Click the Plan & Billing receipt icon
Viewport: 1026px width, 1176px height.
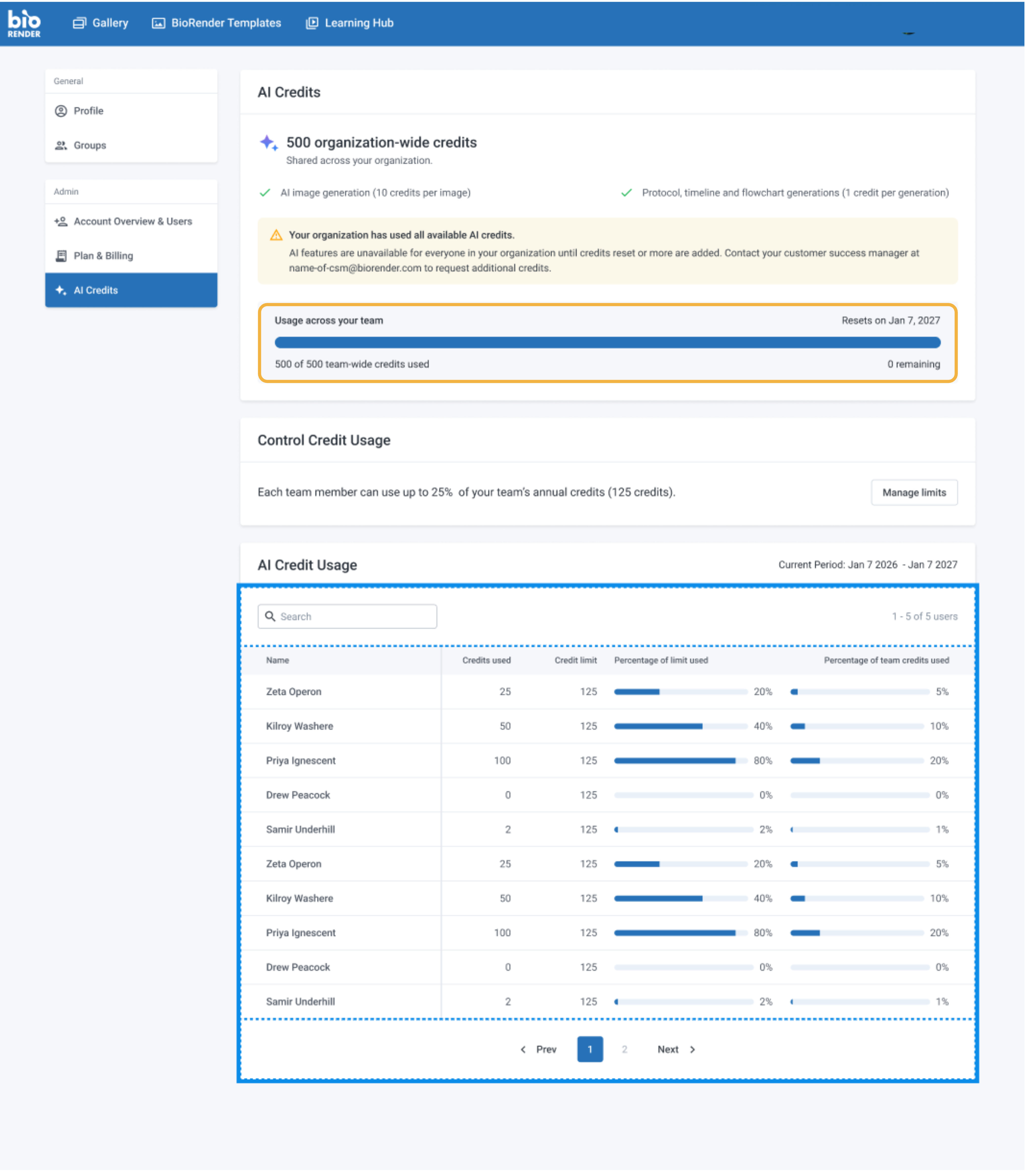tap(61, 256)
